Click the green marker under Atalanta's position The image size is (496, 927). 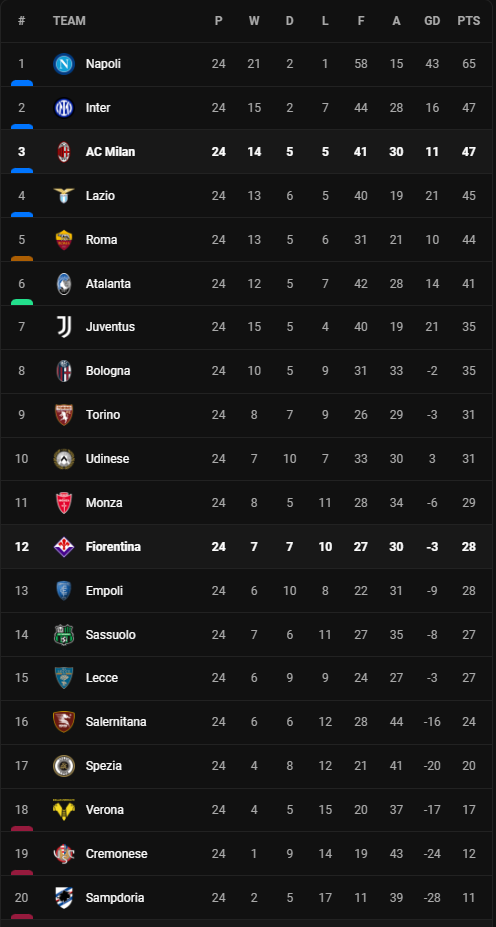[22, 302]
